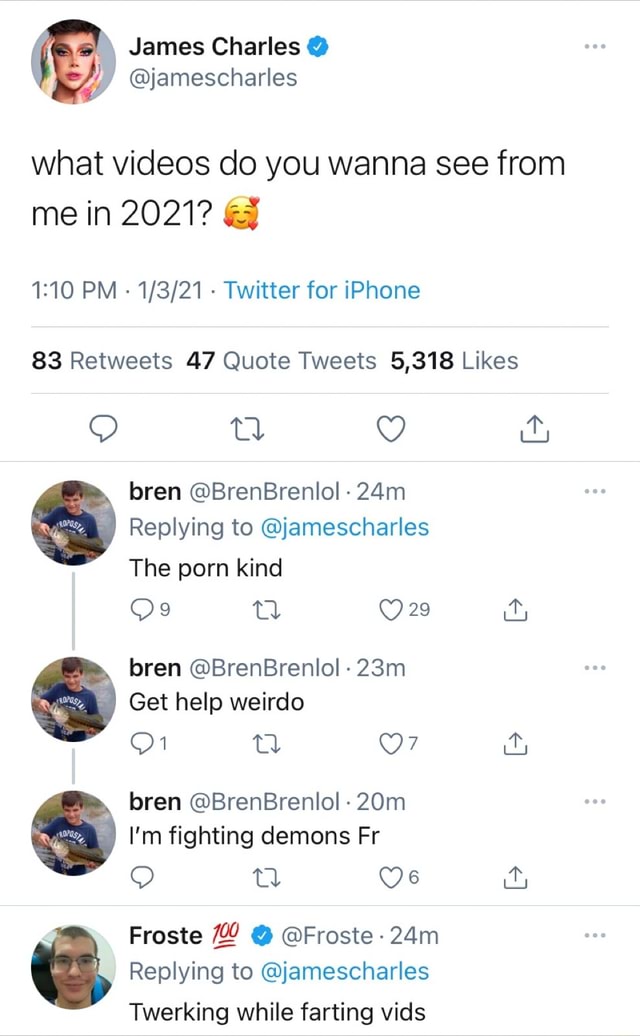Reply to 'The porn kind' comment
This screenshot has height=1036, width=640.
(142, 609)
